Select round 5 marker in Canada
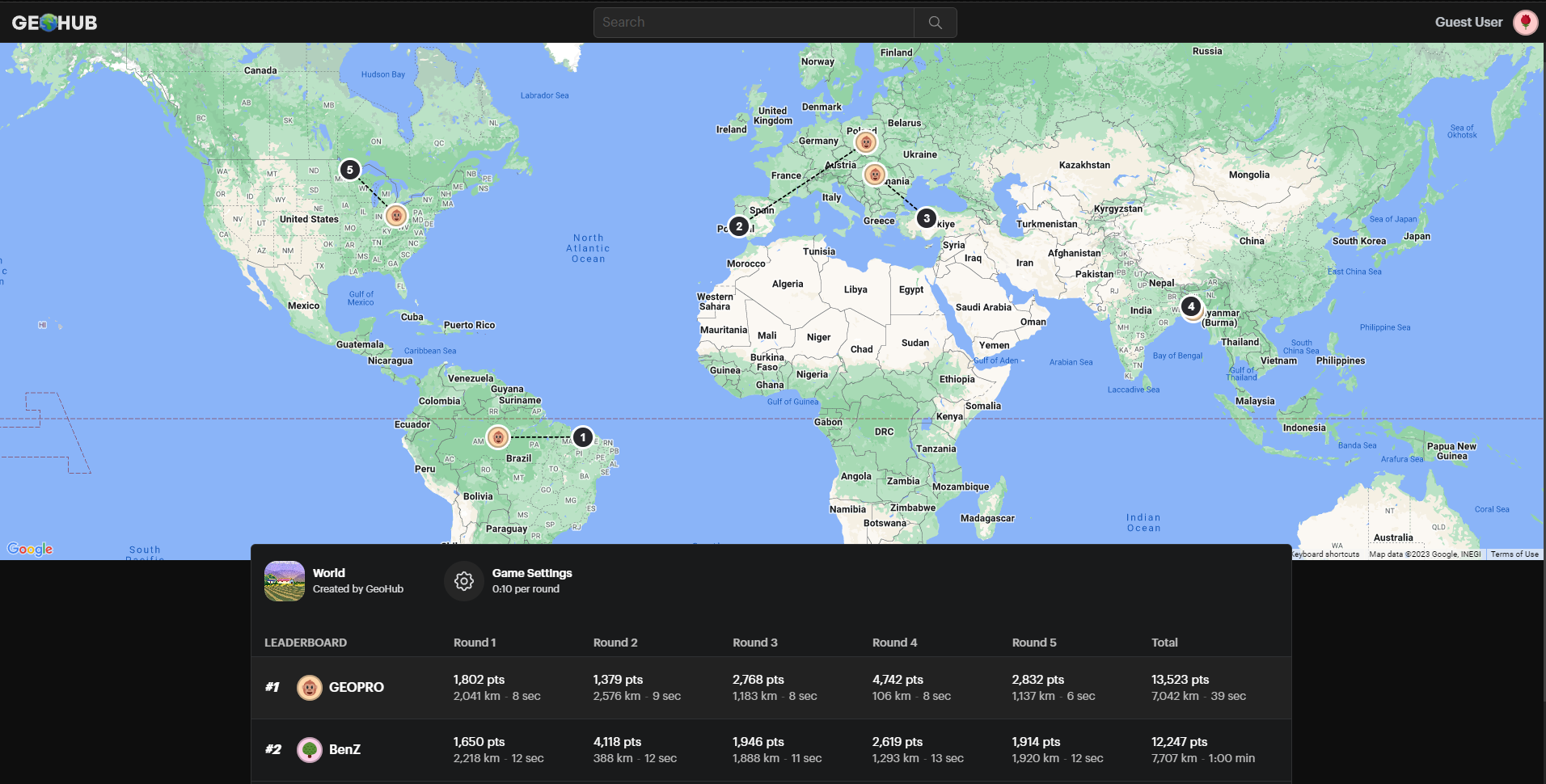Viewport: 1546px width, 784px height. point(350,170)
